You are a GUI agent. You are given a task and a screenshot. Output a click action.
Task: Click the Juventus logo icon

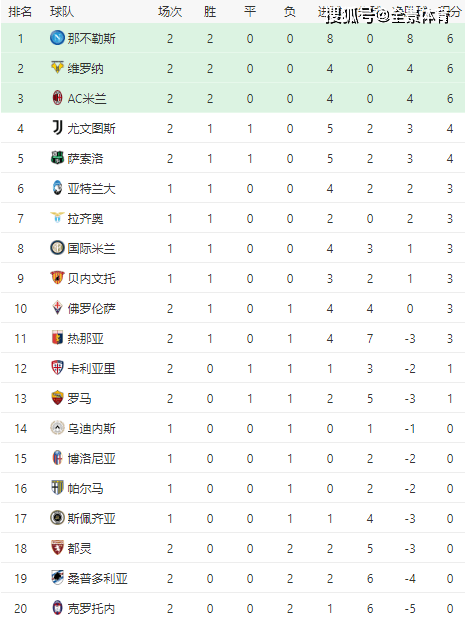(57, 128)
